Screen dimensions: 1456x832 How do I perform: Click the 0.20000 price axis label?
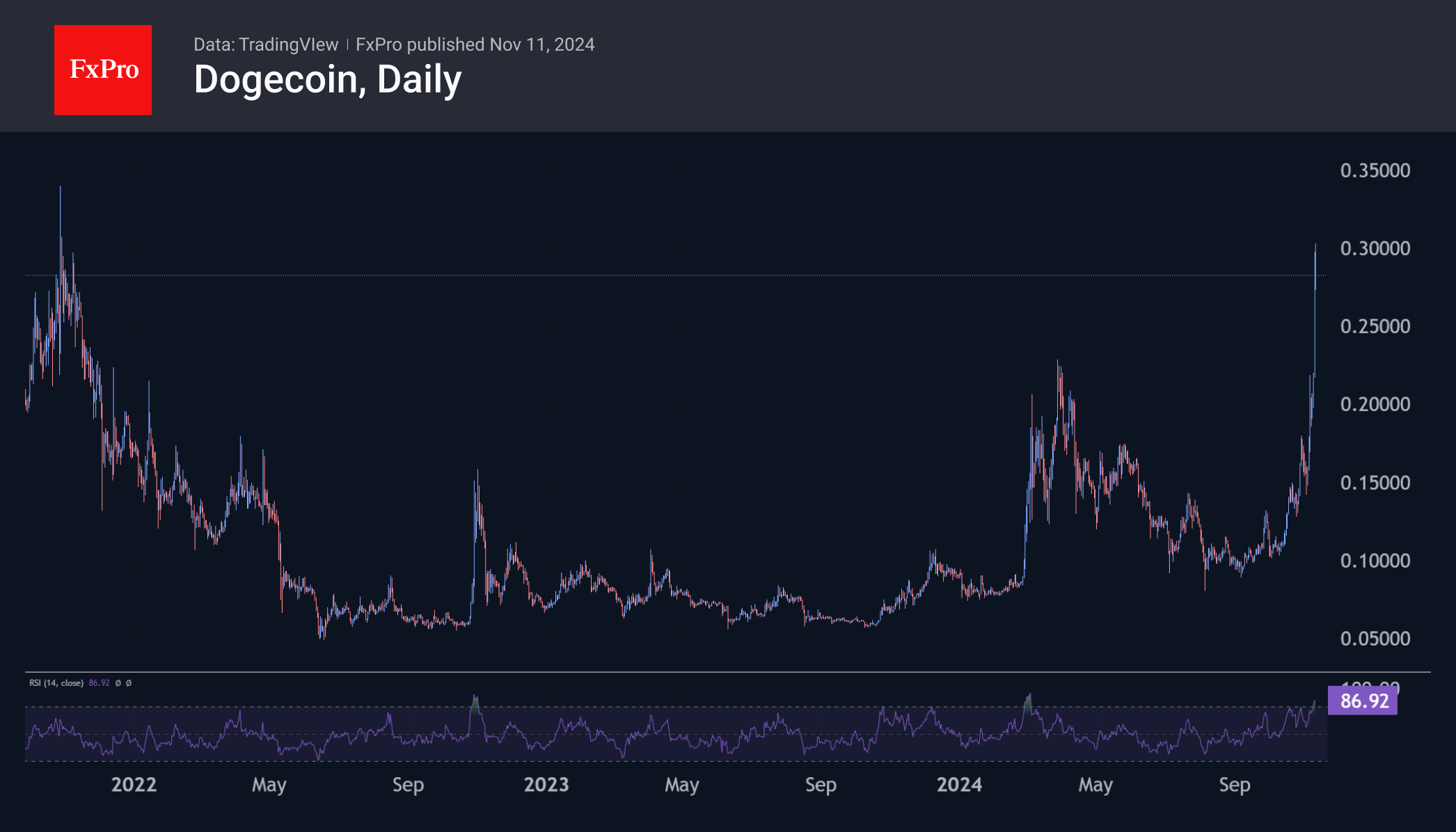click(x=1375, y=404)
